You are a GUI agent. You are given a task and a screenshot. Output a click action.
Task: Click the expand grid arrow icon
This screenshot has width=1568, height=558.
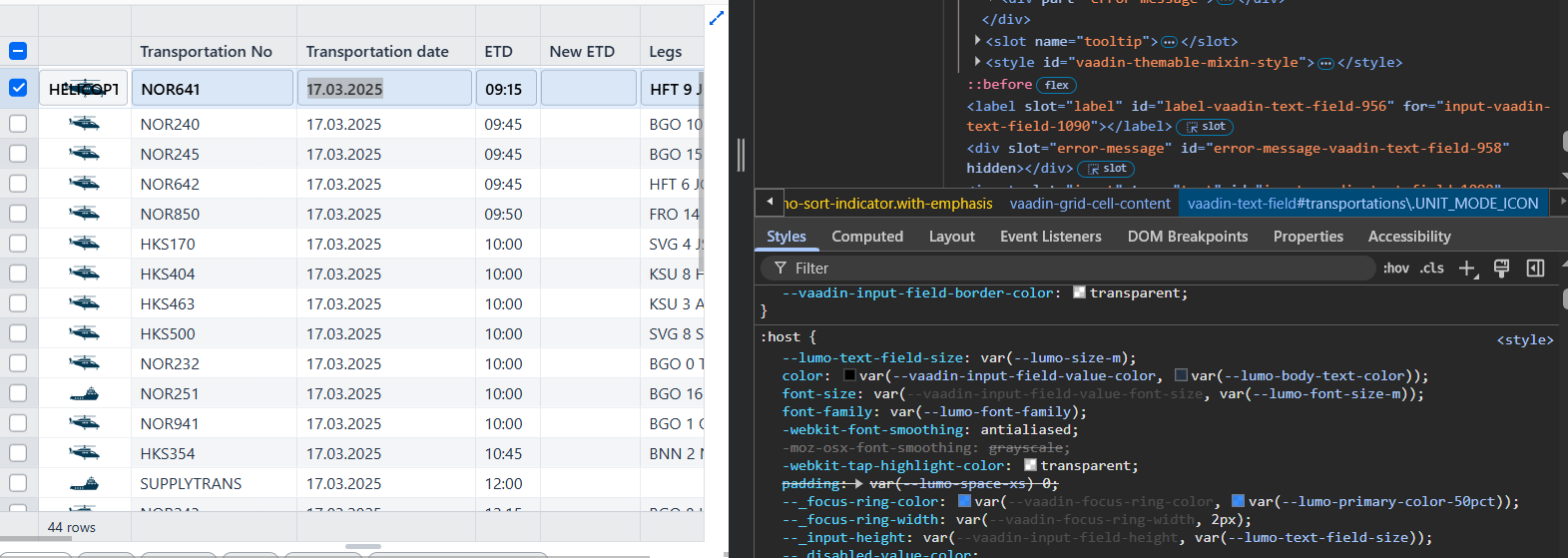716,18
